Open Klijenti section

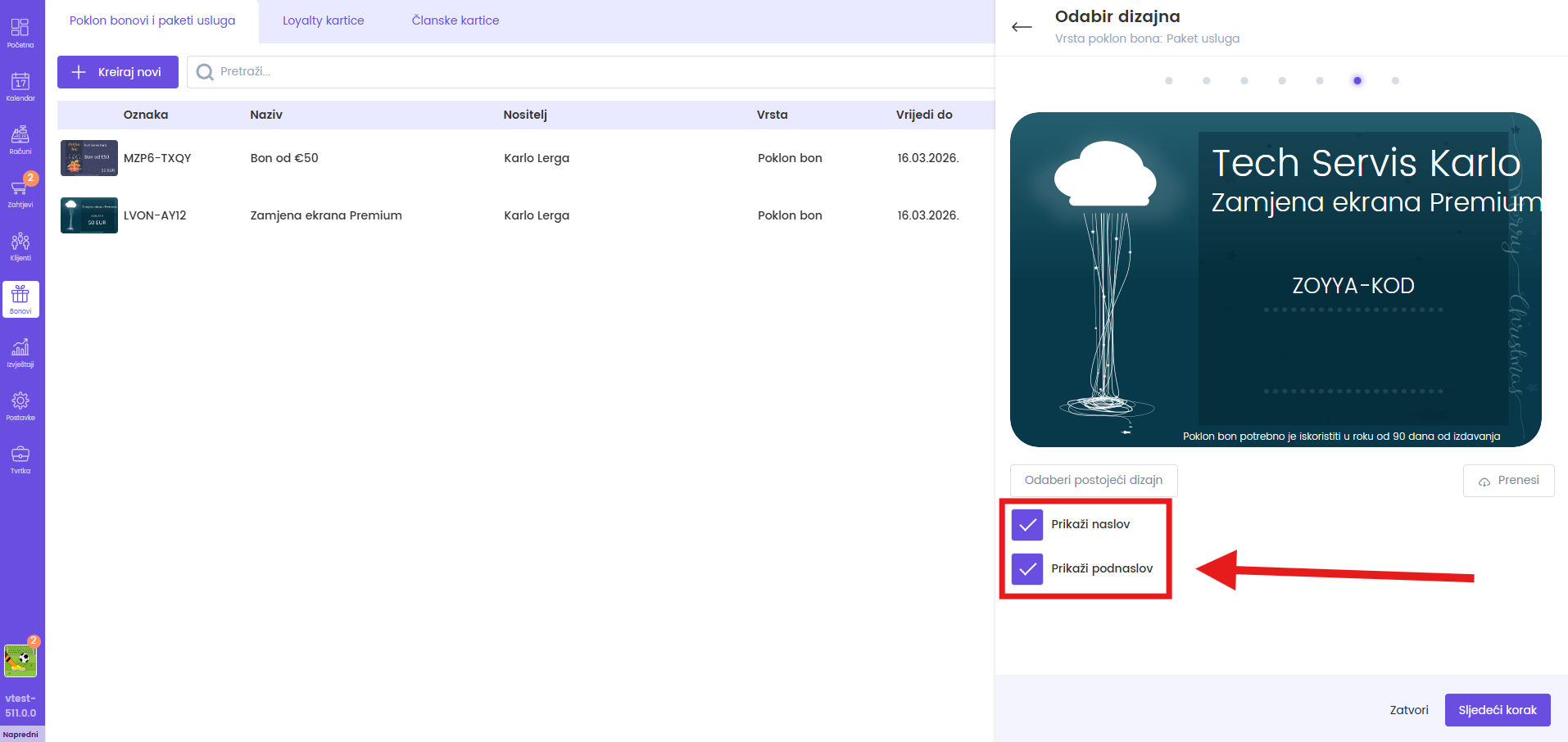[x=20, y=246]
